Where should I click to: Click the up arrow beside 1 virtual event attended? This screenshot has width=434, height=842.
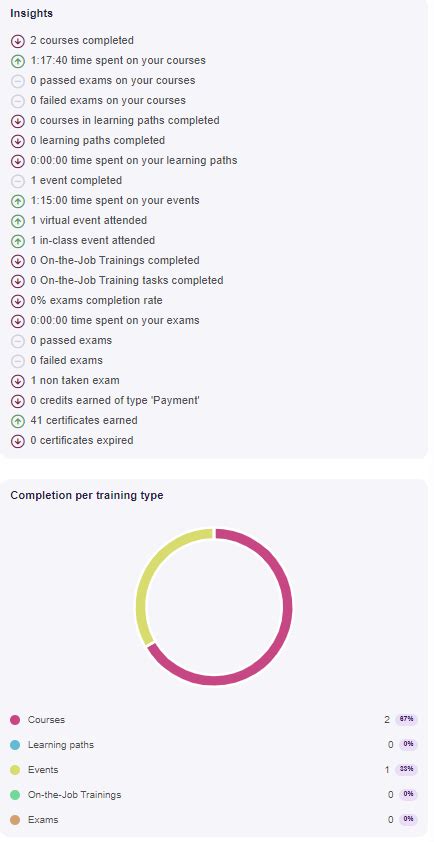point(18,221)
